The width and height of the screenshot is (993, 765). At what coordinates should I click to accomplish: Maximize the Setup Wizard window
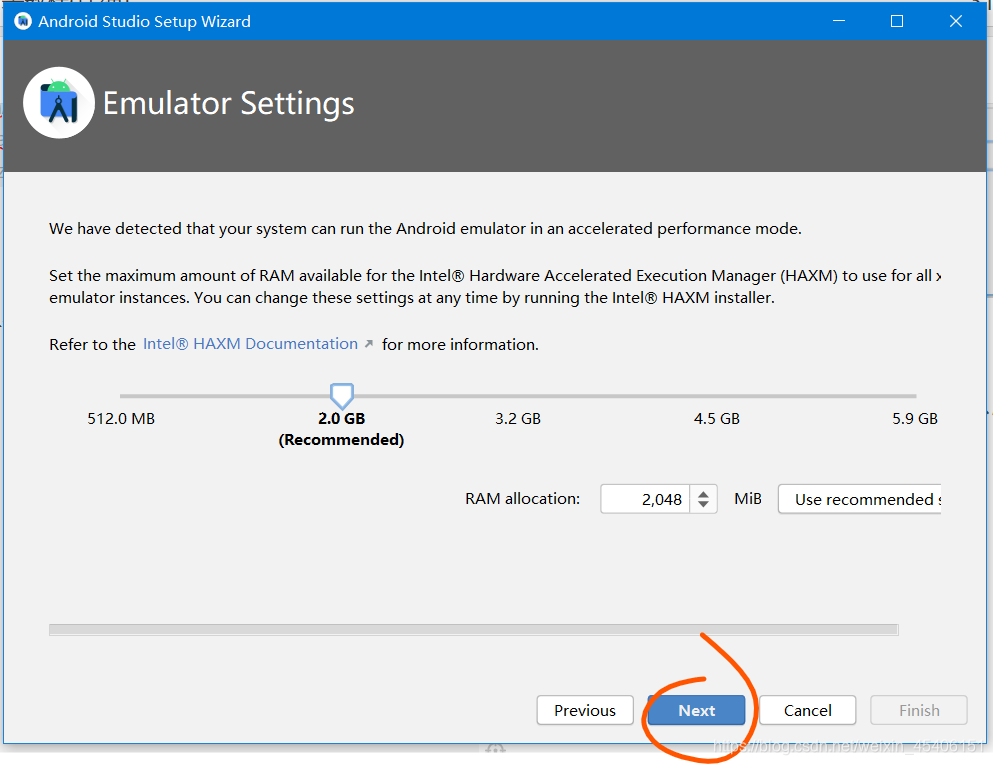coord(897,21)
